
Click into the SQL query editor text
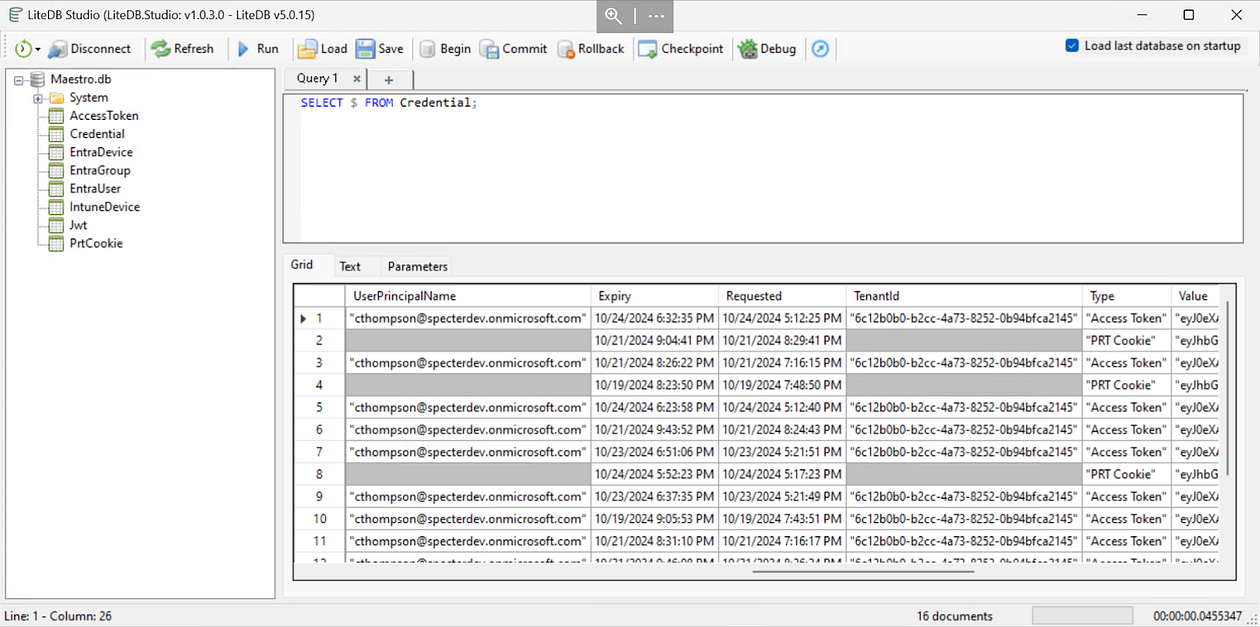(389, 103)
